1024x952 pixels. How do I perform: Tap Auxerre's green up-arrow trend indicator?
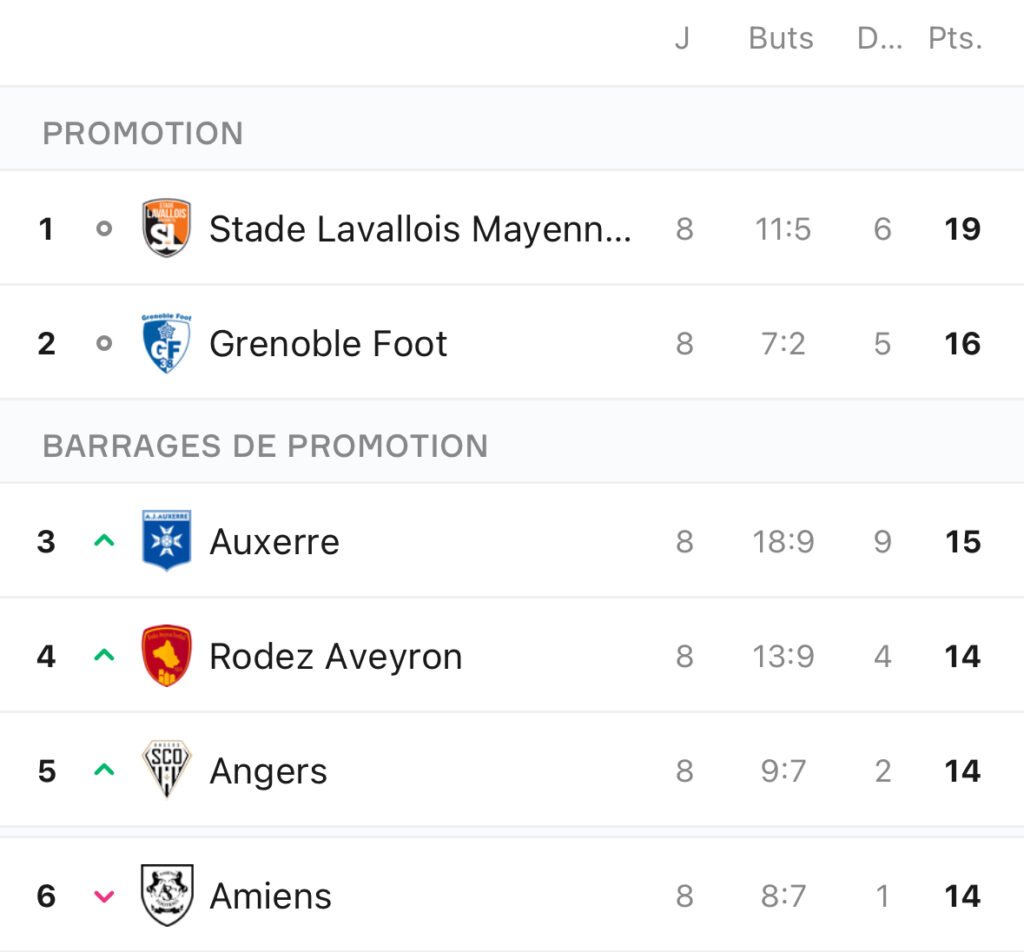coord(104,540)
